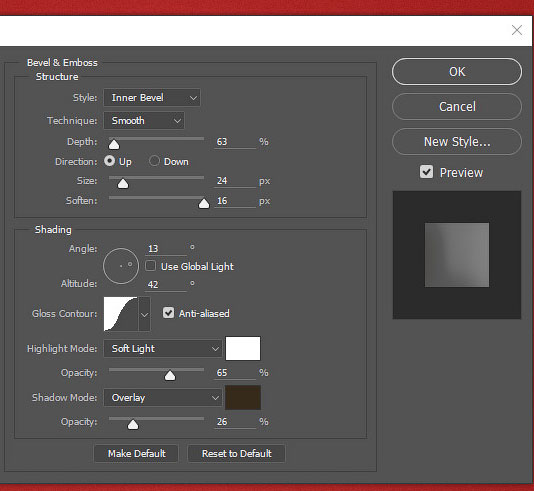534x491 pixels.
Task: Click the New Style... button
Action: (457, 142)
